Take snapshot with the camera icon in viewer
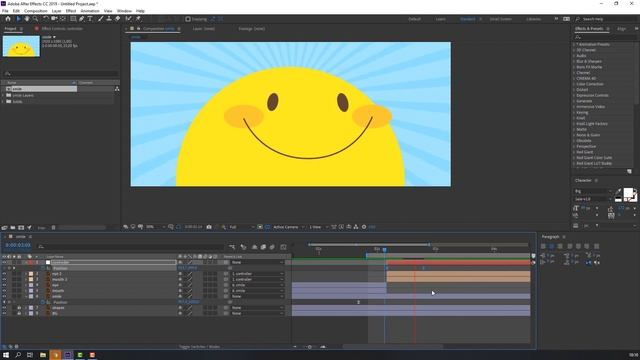The image size is (640, 360). (209, 227)
